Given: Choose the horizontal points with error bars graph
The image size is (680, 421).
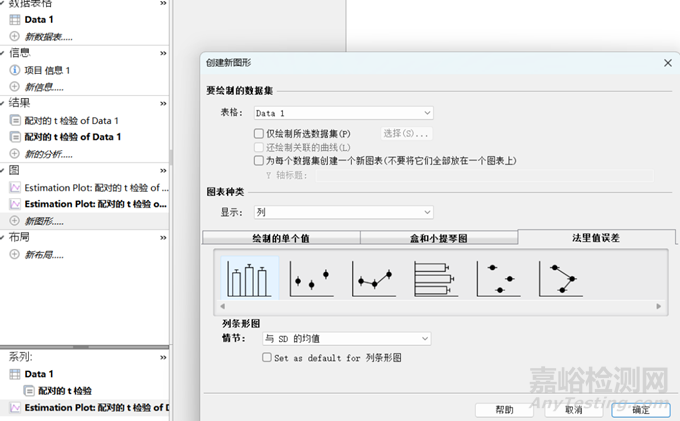Looking at the screenshot, I should (x=497, y=277).
